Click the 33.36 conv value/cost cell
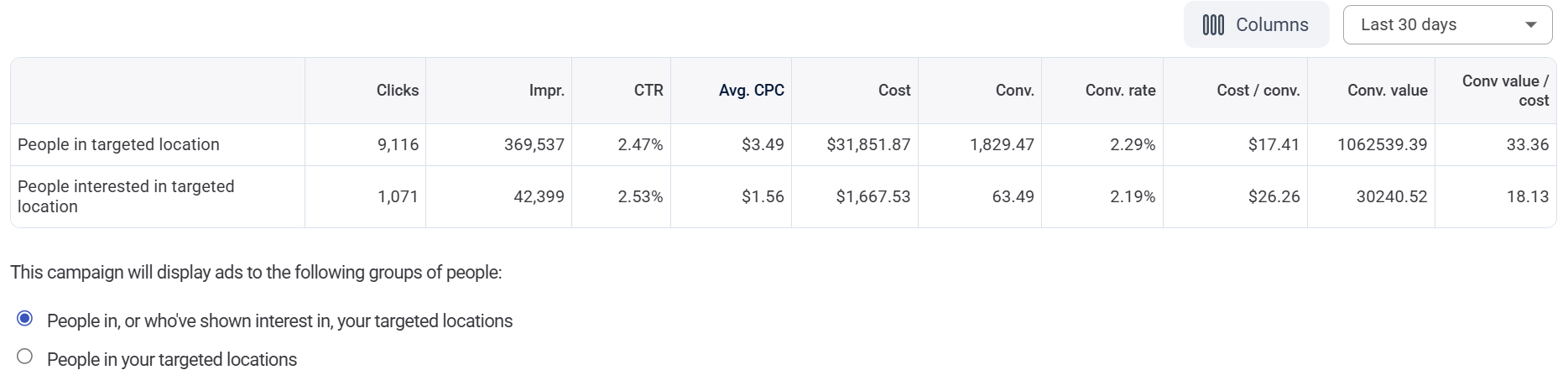The width and height of the screenshot is (1568, 391). [1527, 144]
